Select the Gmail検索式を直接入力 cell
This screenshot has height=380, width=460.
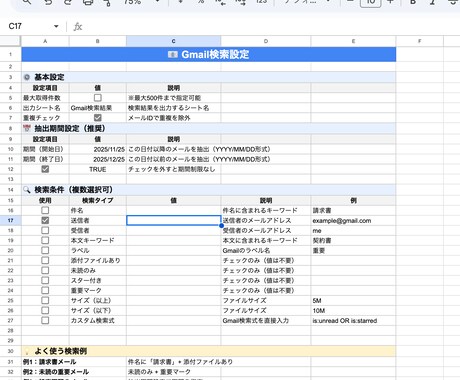(x=266, y=320)
